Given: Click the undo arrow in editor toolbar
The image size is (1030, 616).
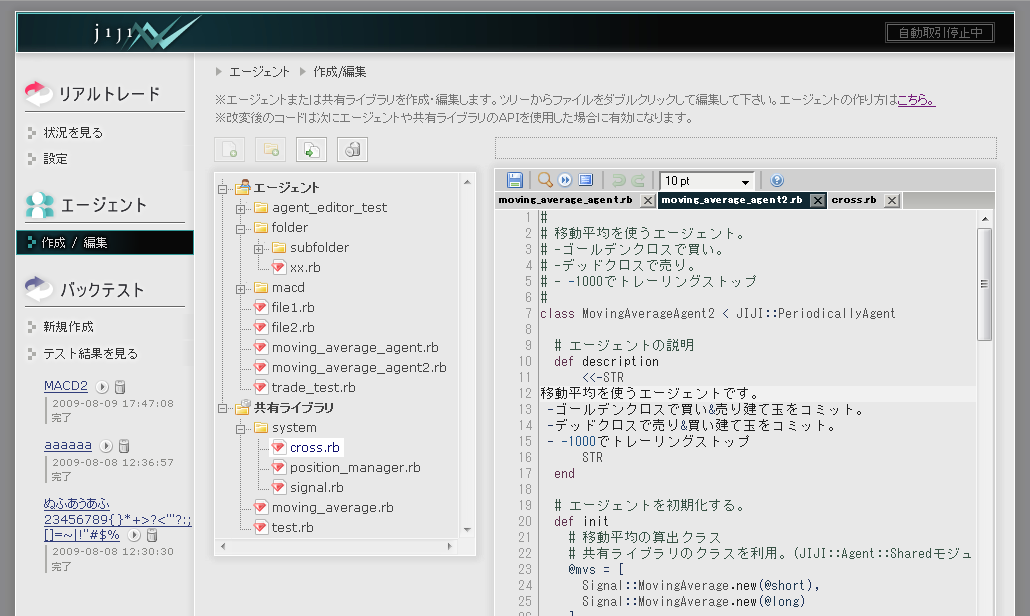Looking at the screenshot, I should pos(618,180).
